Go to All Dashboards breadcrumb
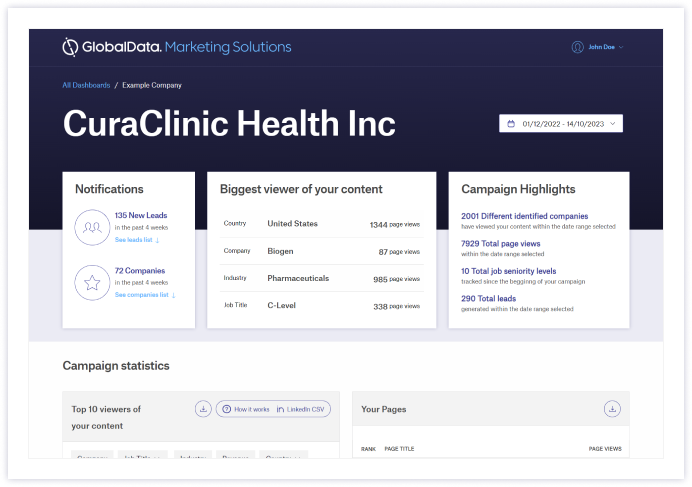Image resolution: width=692 pixels, height=487 pixels. (x=86, y=85)
